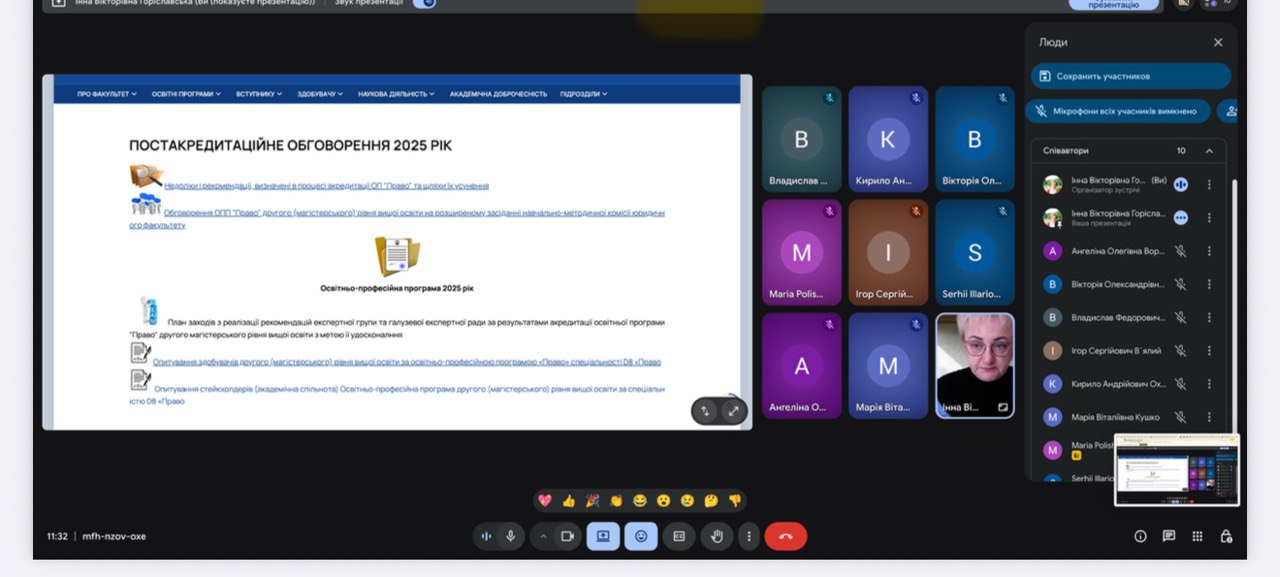This screenshot has height=577, width=1280.
Task: Select Serhii Illario participant video tile
Action: pos(975,252)
